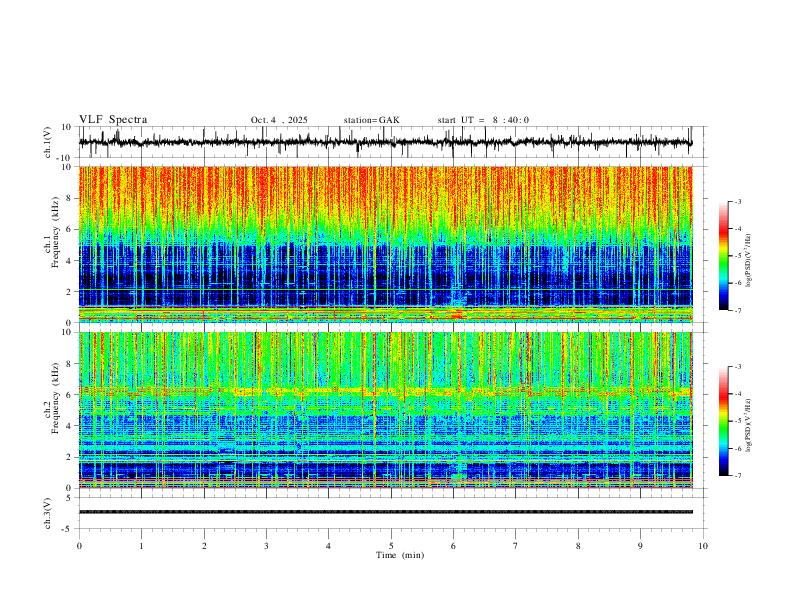Click the ch.1 PSD color scale bar
The height and width of the screenshot is (612, 792).
click(x=723, y=256)
